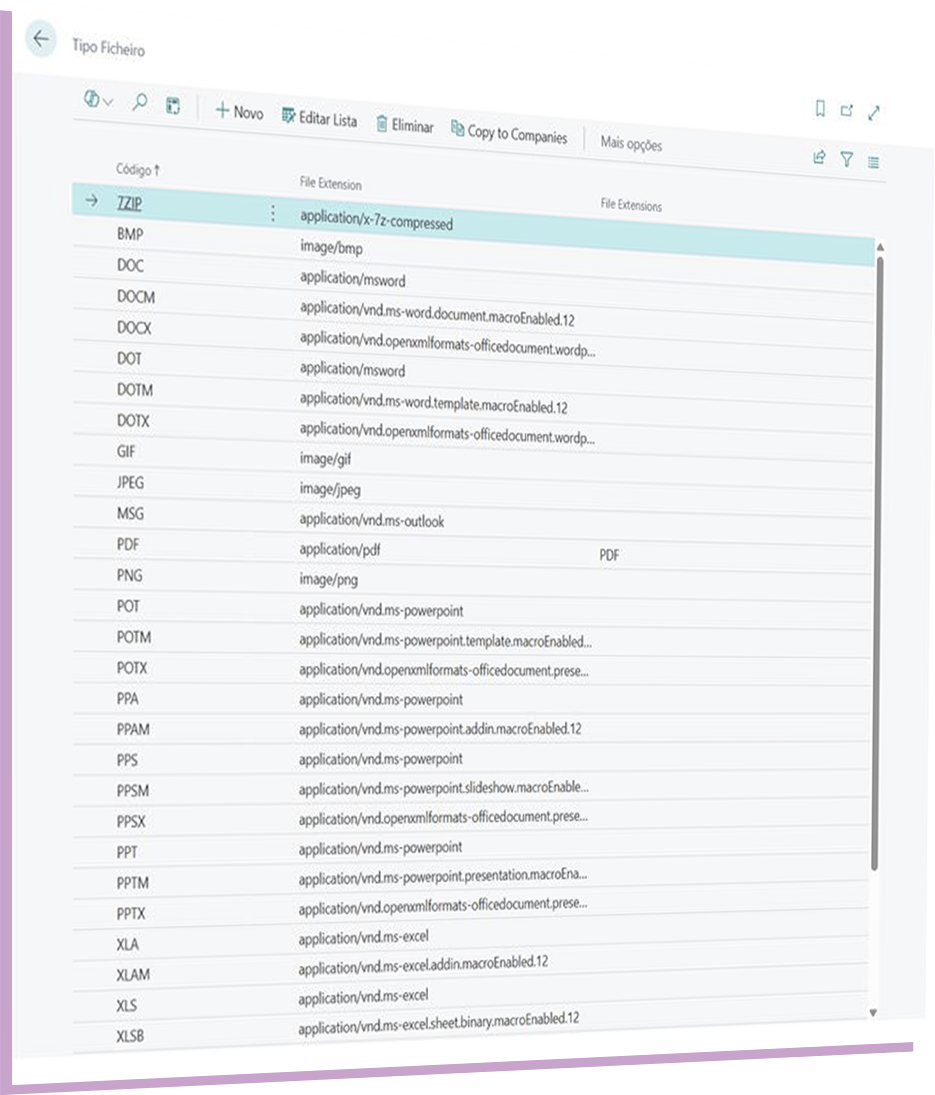Click the analyze table icon beside search

pos(172,105)
